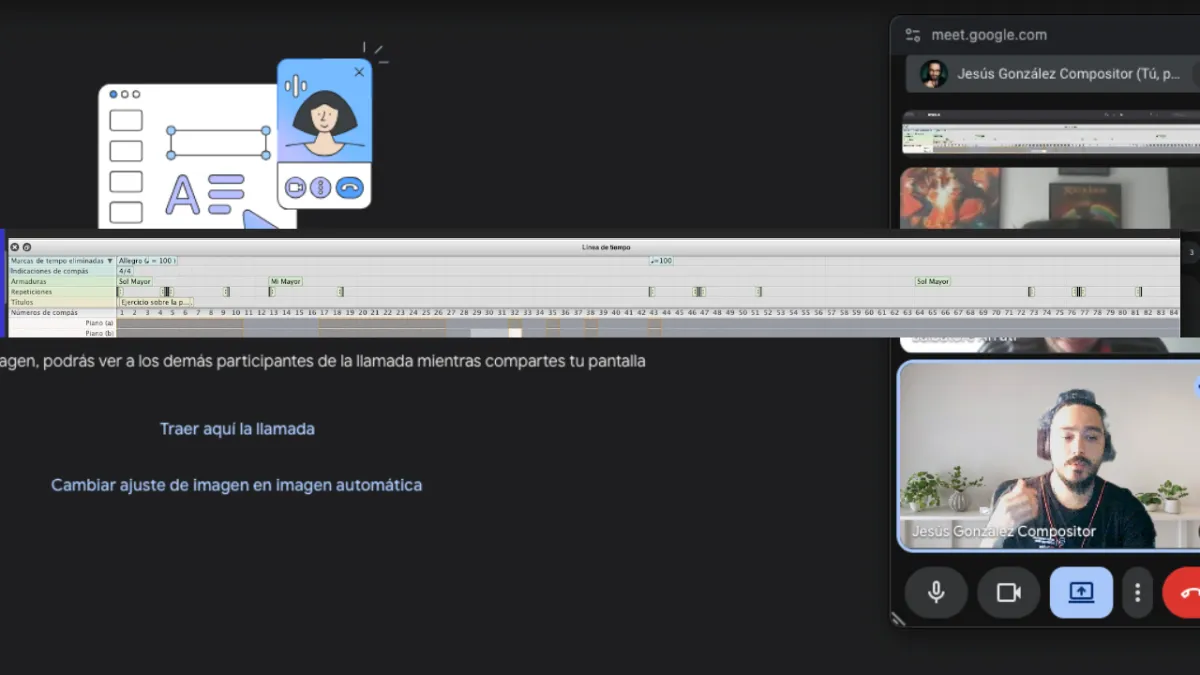
Task: Close the Línea de tiempo timeline window
Action: (x=15, y=247)
